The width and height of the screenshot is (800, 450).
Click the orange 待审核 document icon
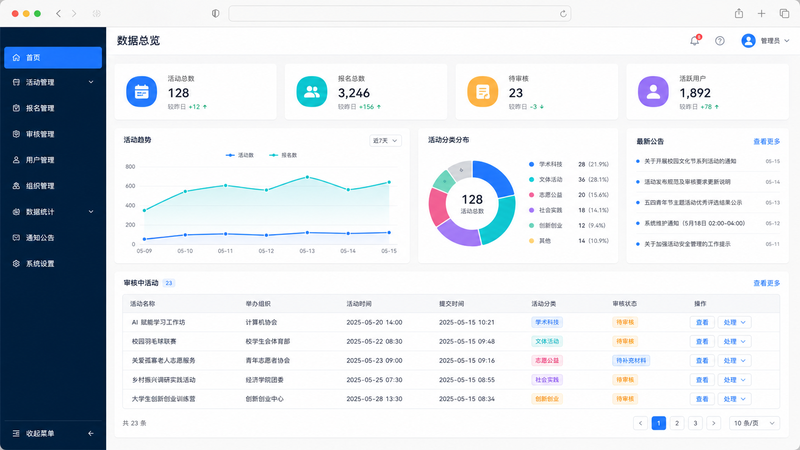coord(483,92)
